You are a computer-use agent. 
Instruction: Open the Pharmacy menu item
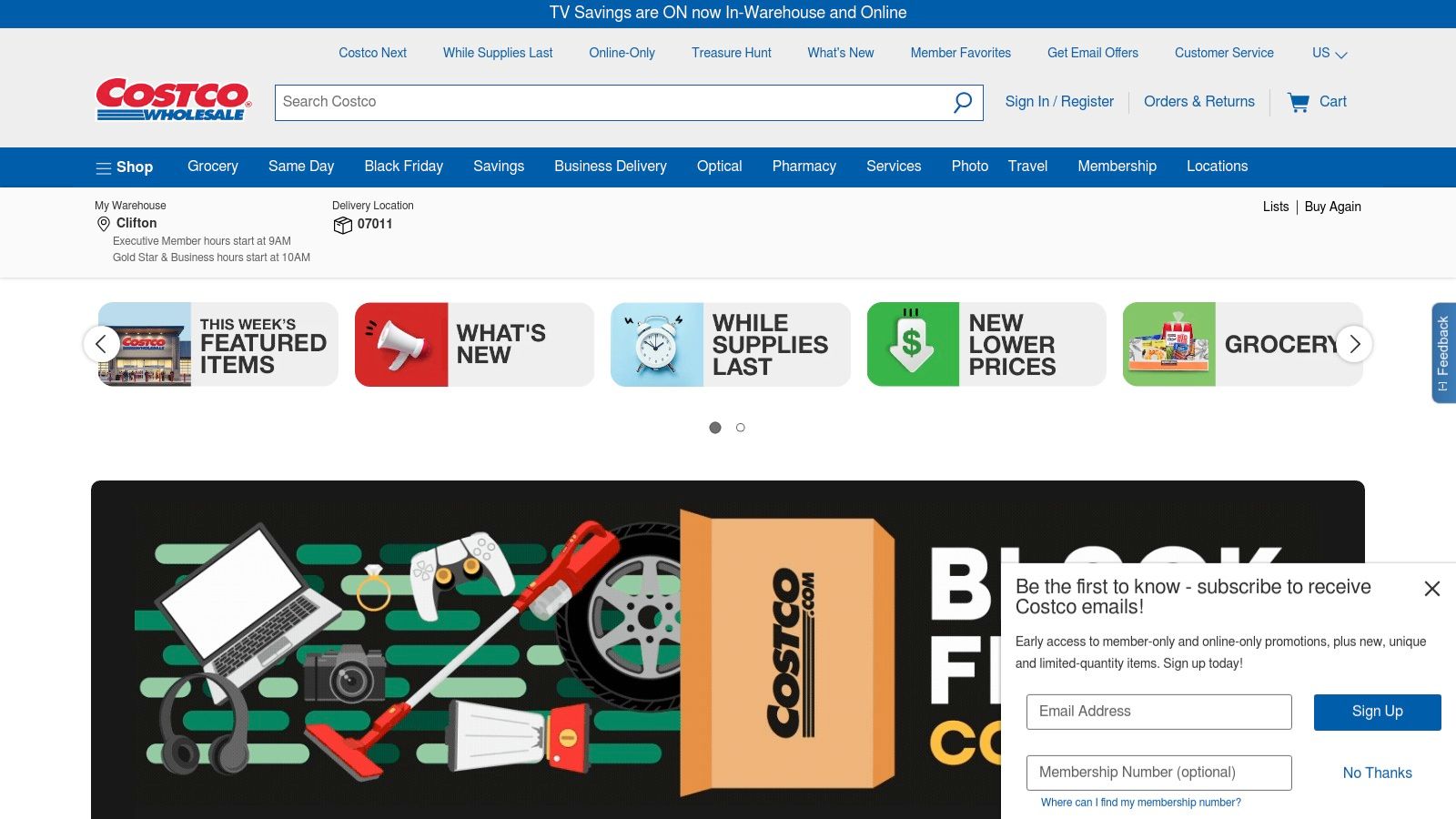coord(804,167)
